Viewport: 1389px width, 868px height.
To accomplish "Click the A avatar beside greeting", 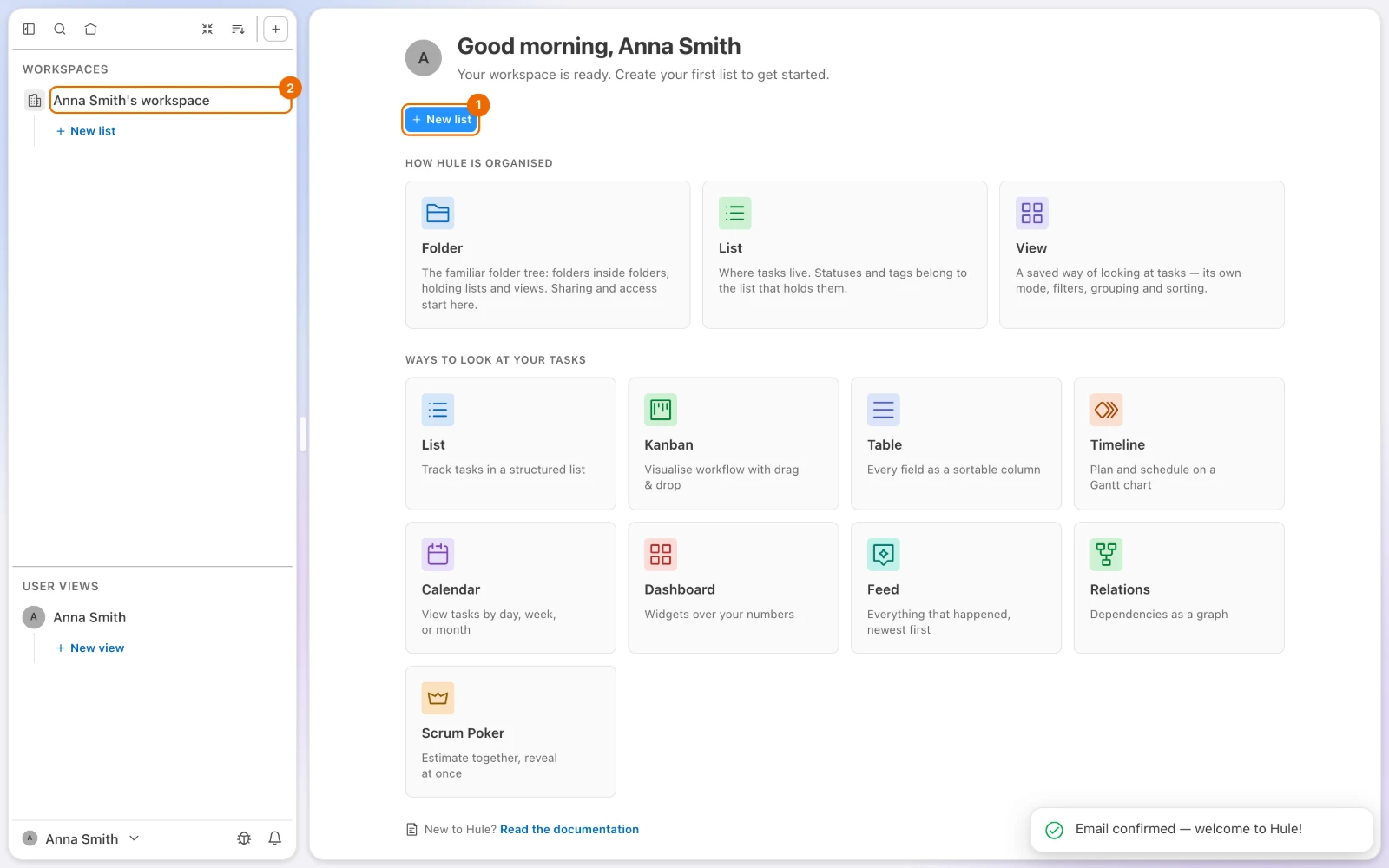I will pyautogui.click(x=424, y=58).
